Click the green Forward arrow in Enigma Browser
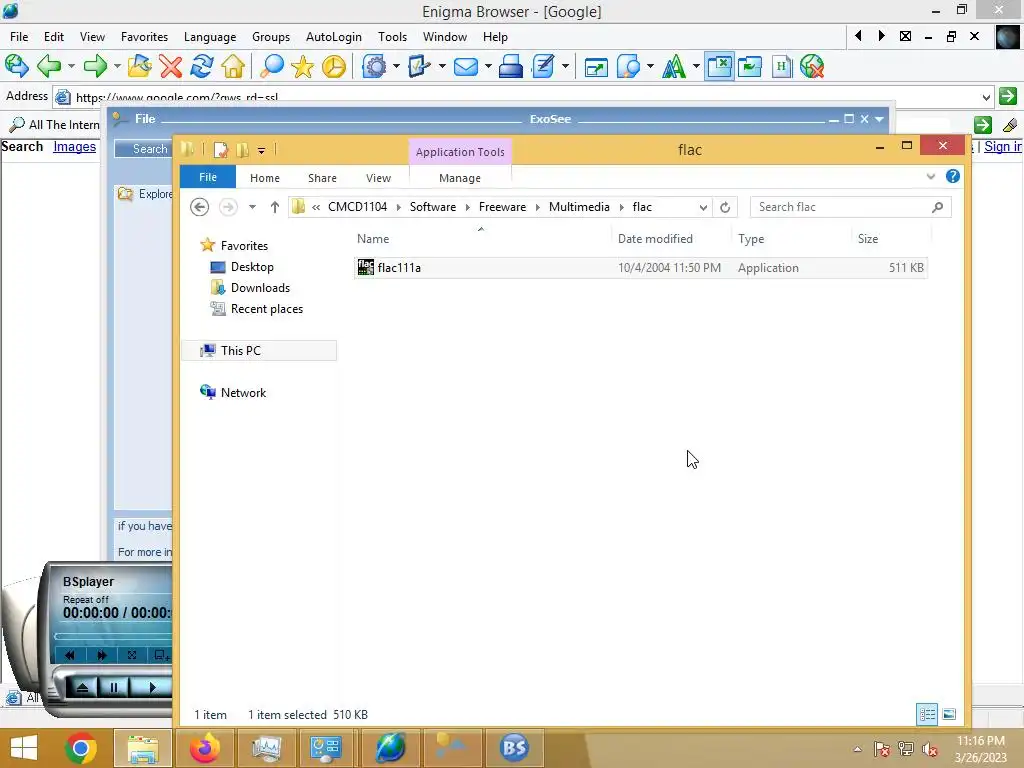The image size is (1024, 768). coord(95,66)
